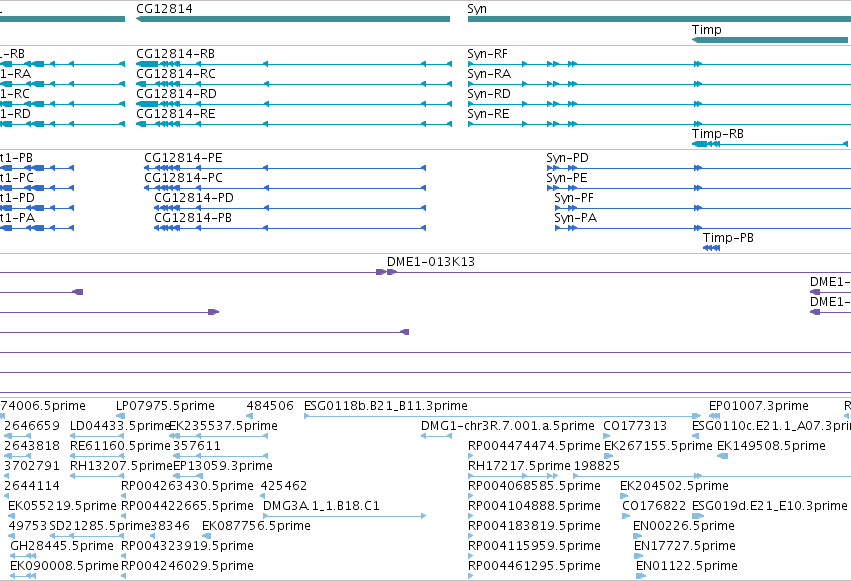Click the RH13207.5prime EST label
Image resolution: width=851 pixels, height=581 pixels.
[121, 466]
